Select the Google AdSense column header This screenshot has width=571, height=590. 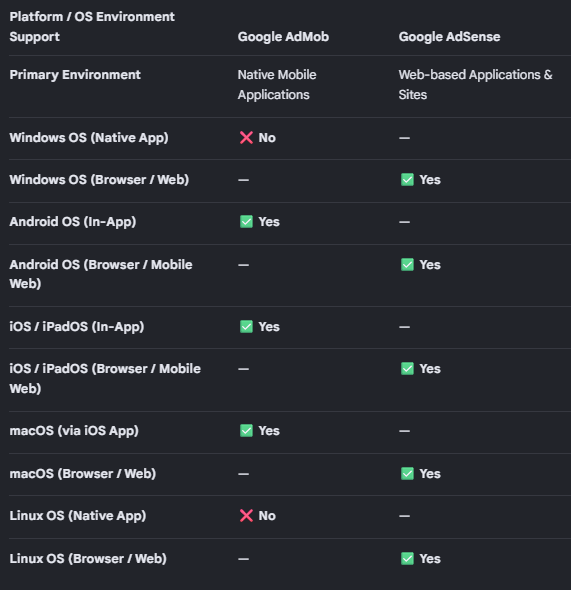(x=450, y=36)
